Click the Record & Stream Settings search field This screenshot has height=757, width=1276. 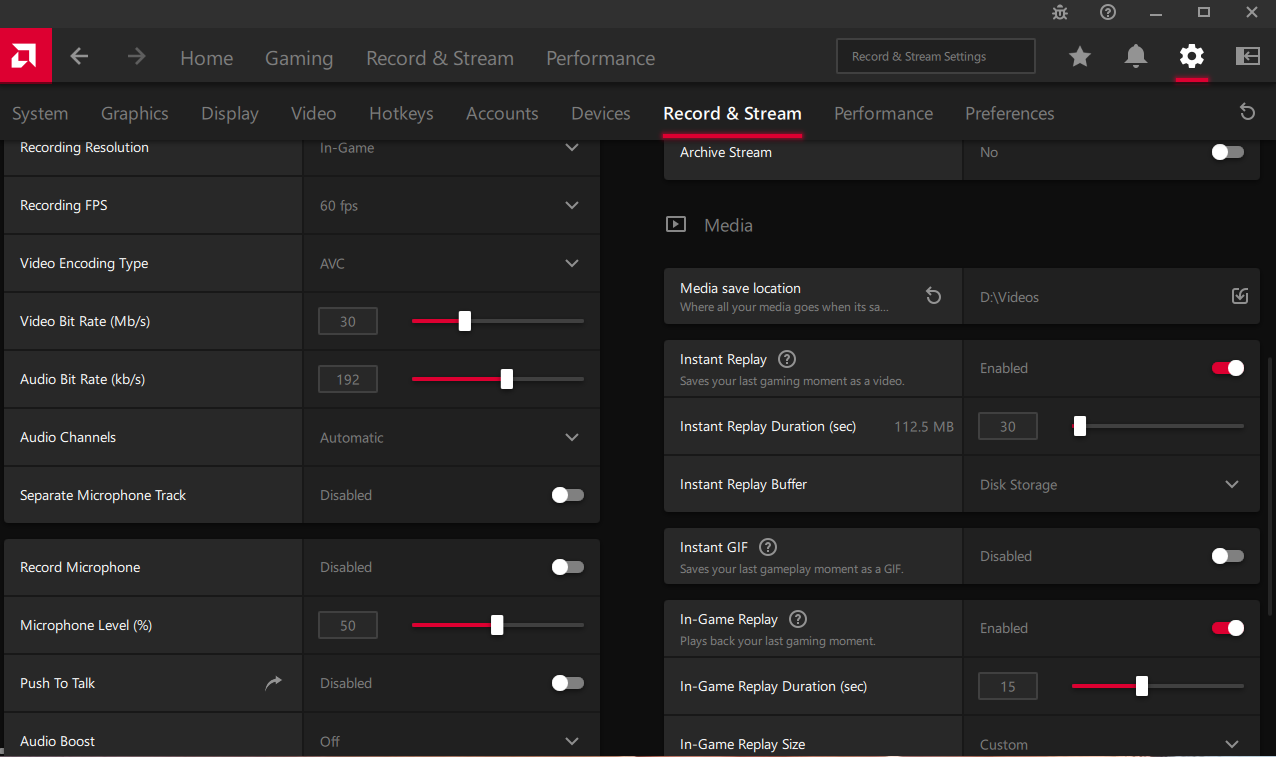coord(935,56)
